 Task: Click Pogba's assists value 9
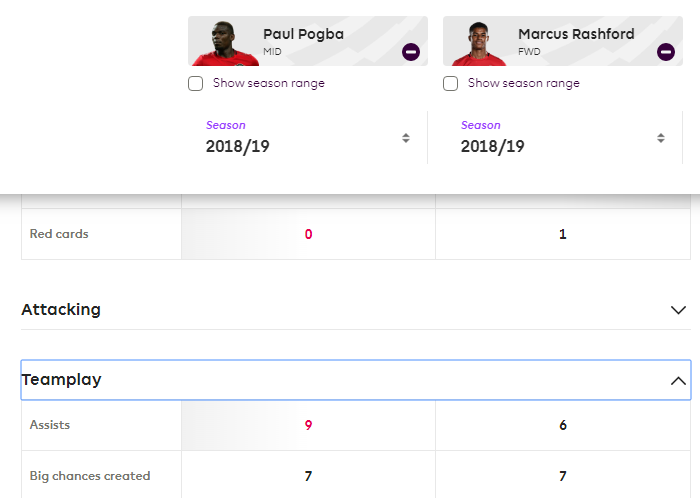coord(308,425)
